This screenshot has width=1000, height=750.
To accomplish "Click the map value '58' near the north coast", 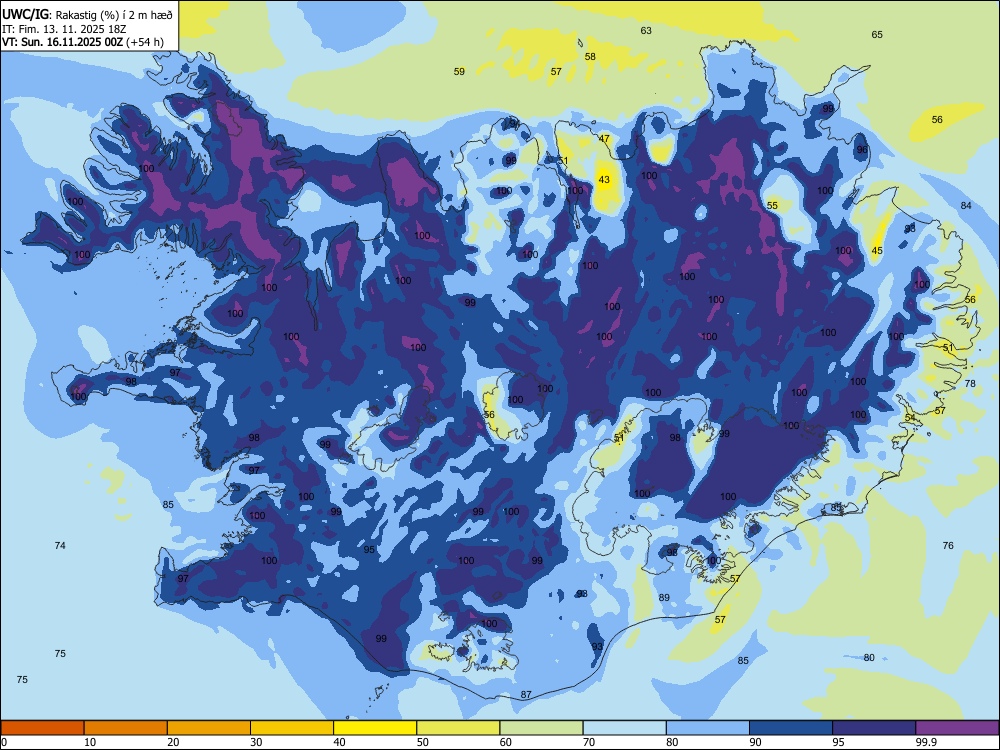I will tap(591, 57).
